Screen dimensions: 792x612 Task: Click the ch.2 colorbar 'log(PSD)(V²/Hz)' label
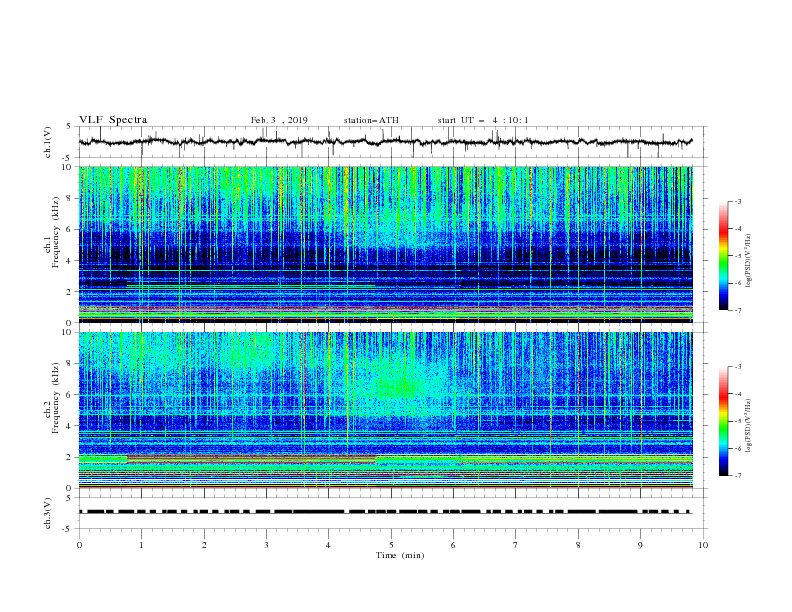pyautogui.click(x=748, y=426)
